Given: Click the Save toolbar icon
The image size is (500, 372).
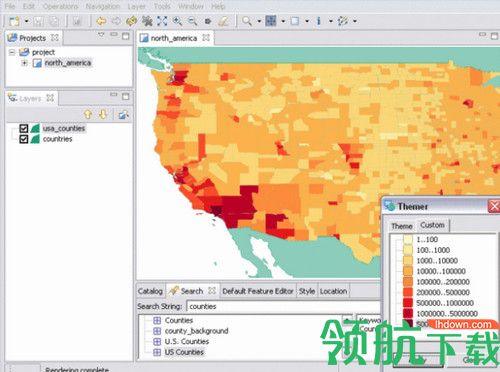Looking at the screenshot, I should (38, 21).
